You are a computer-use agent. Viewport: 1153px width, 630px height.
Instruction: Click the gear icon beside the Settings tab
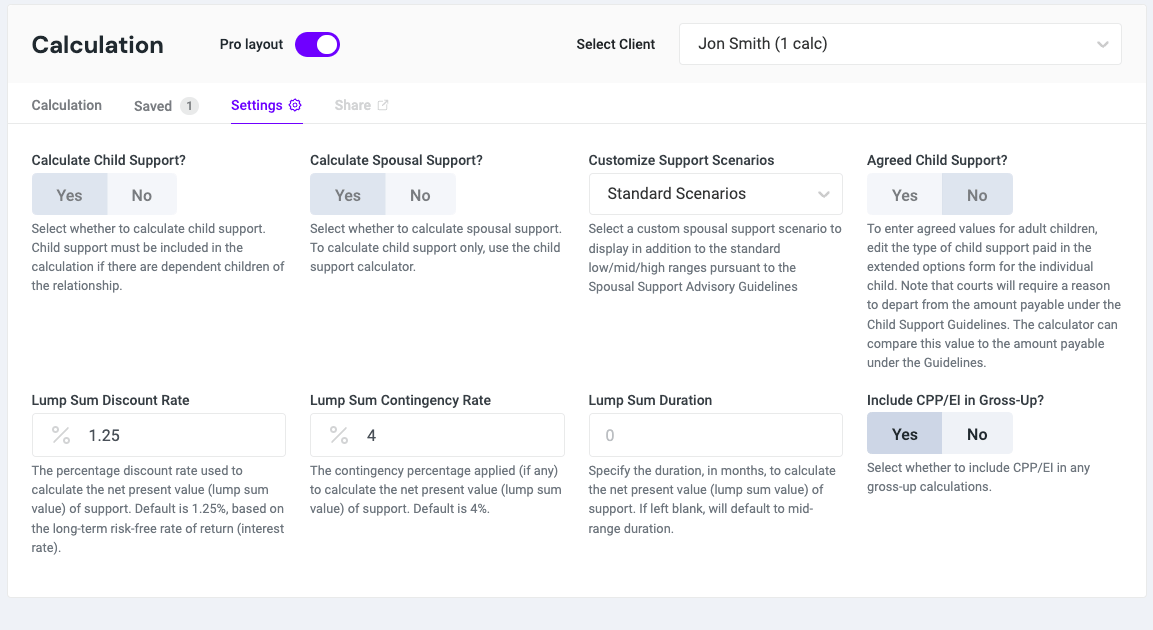click(295, 104)
